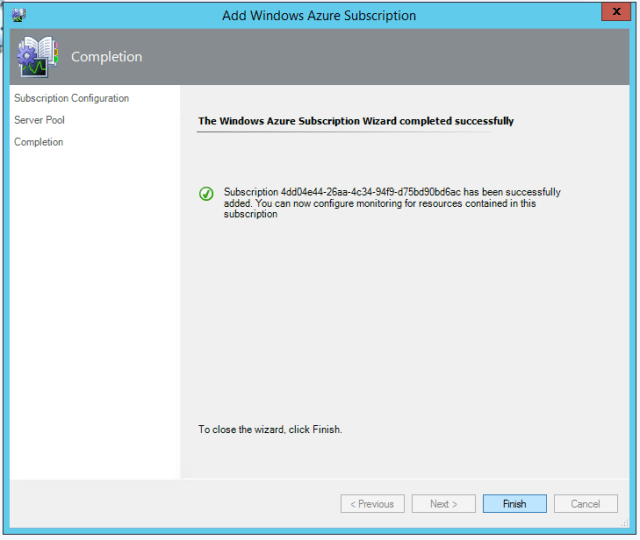
Task: Go to the Server Pool step
Action: pyautogui.click(x=40, y=120)
